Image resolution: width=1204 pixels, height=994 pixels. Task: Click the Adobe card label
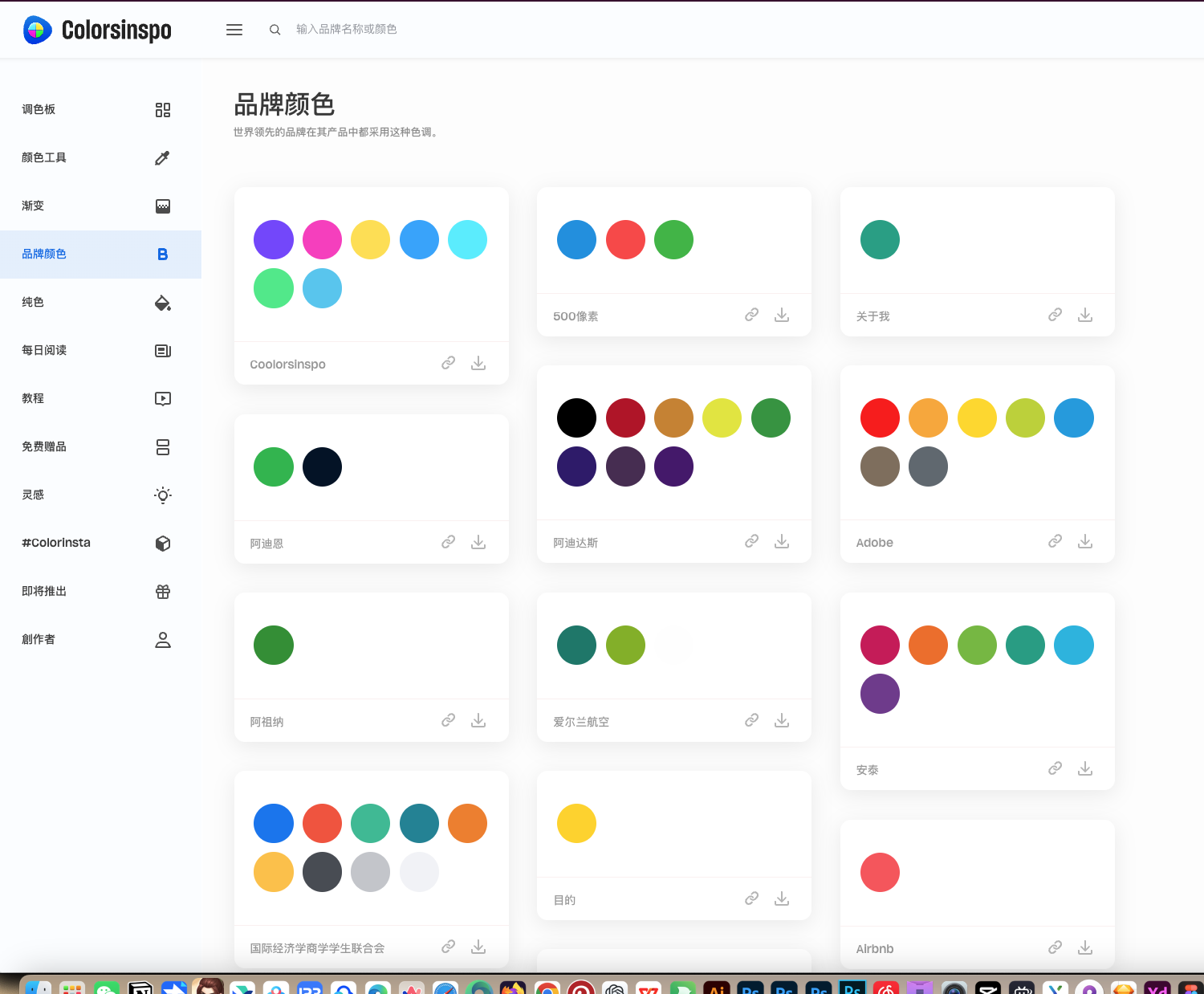tap(874, 543)
